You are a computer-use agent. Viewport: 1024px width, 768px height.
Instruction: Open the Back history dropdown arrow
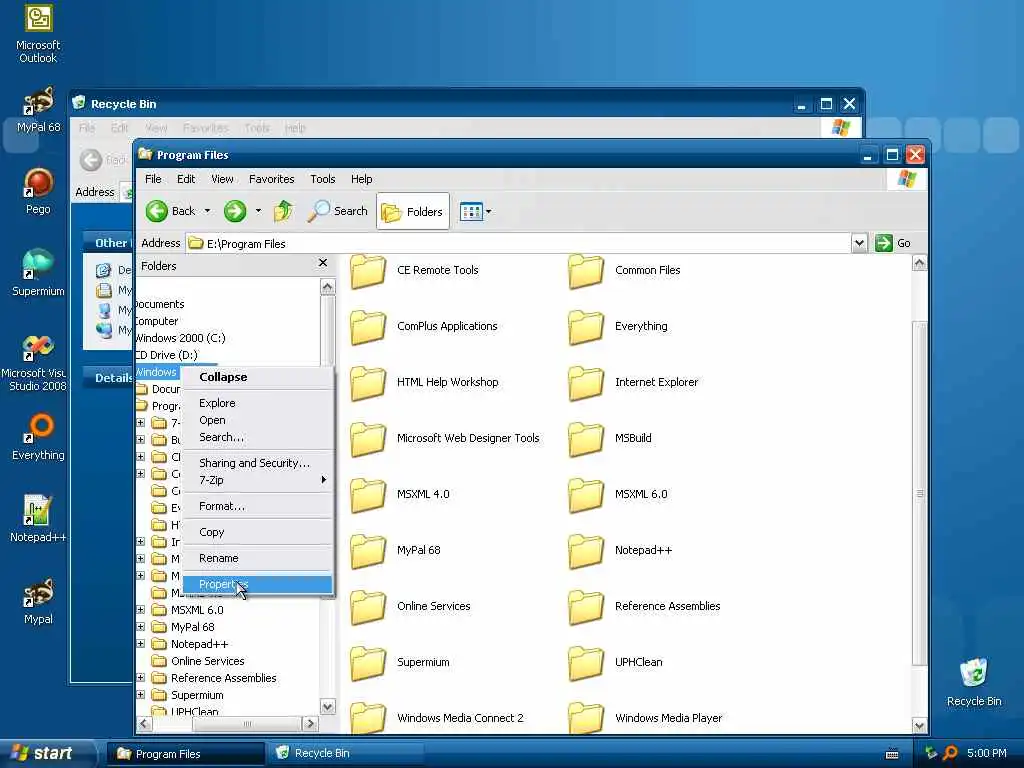tap(207, 211)
